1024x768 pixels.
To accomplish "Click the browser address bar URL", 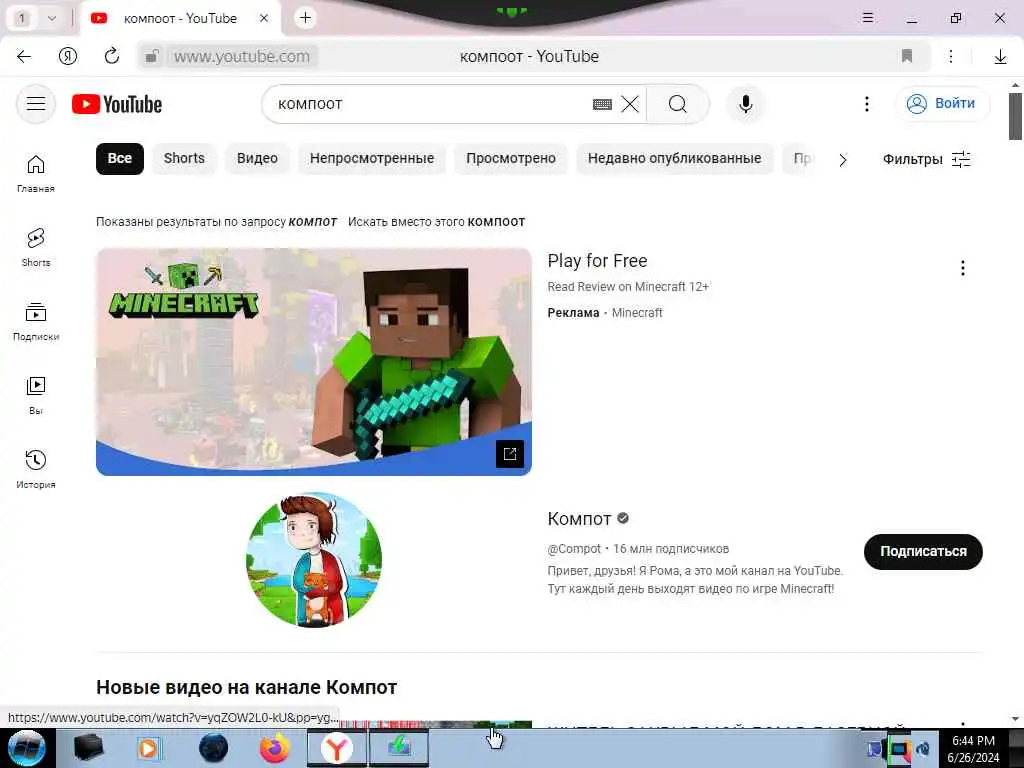I will [x=242, y=57].
